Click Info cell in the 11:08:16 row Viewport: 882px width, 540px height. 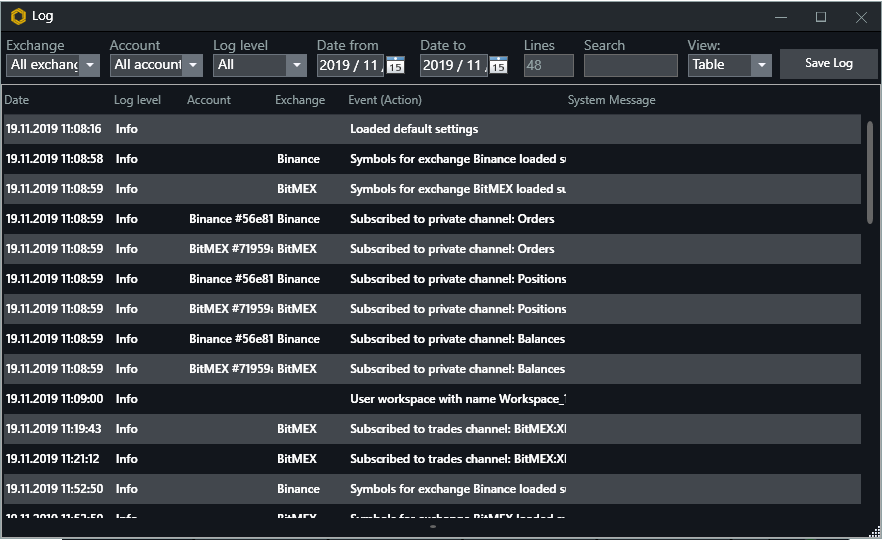pyautogui.click(x=127, y=129)
